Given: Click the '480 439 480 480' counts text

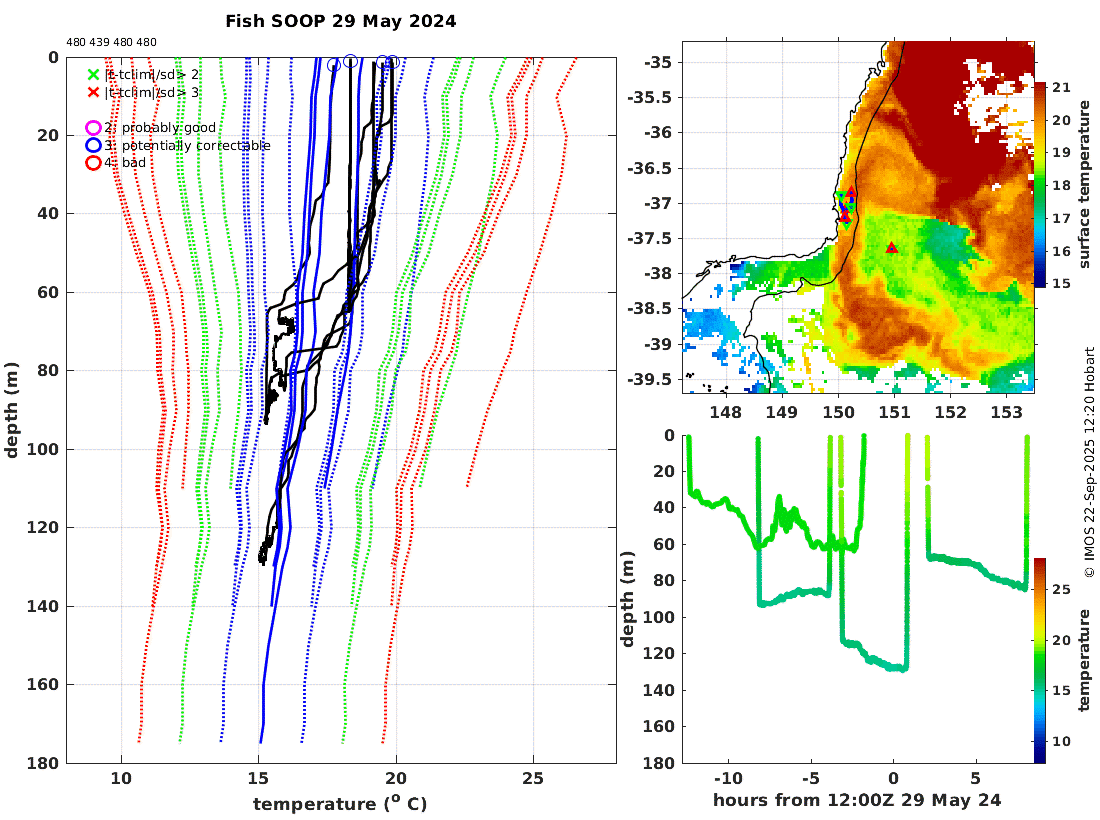Looking at the screenshot, I should pos(112,42).
